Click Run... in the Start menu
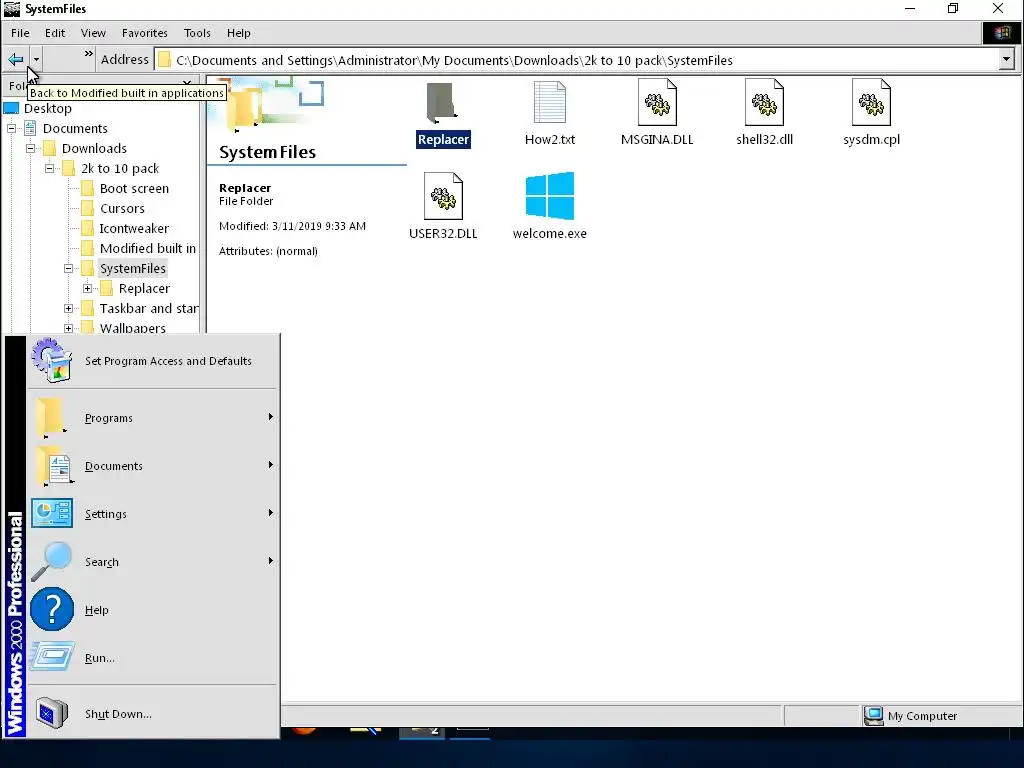 point(153,658)
